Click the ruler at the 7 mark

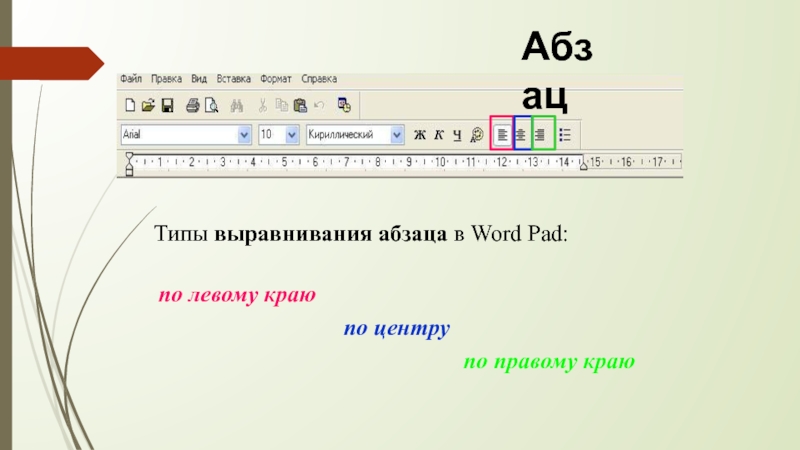point(346,162)
